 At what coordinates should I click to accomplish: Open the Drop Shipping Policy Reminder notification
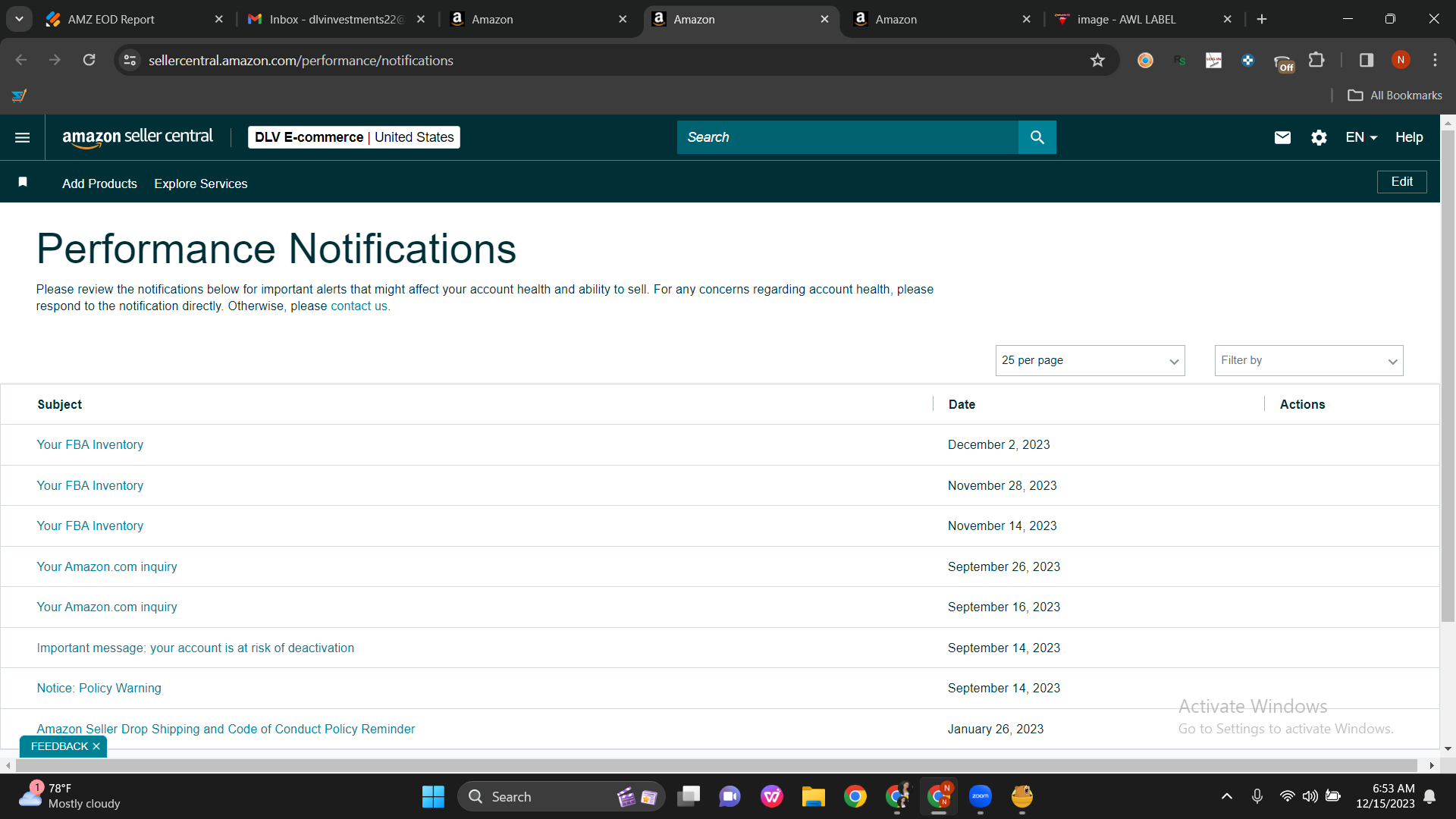point(226,729)
